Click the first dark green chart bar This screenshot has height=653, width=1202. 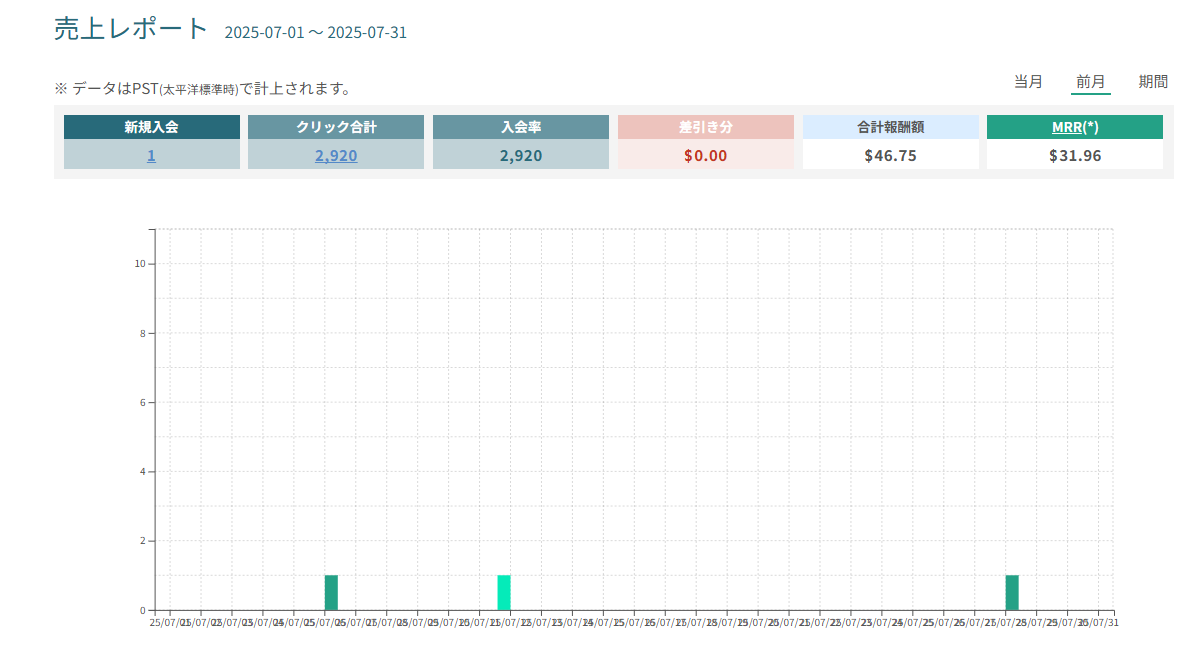(x=331, y=593)
